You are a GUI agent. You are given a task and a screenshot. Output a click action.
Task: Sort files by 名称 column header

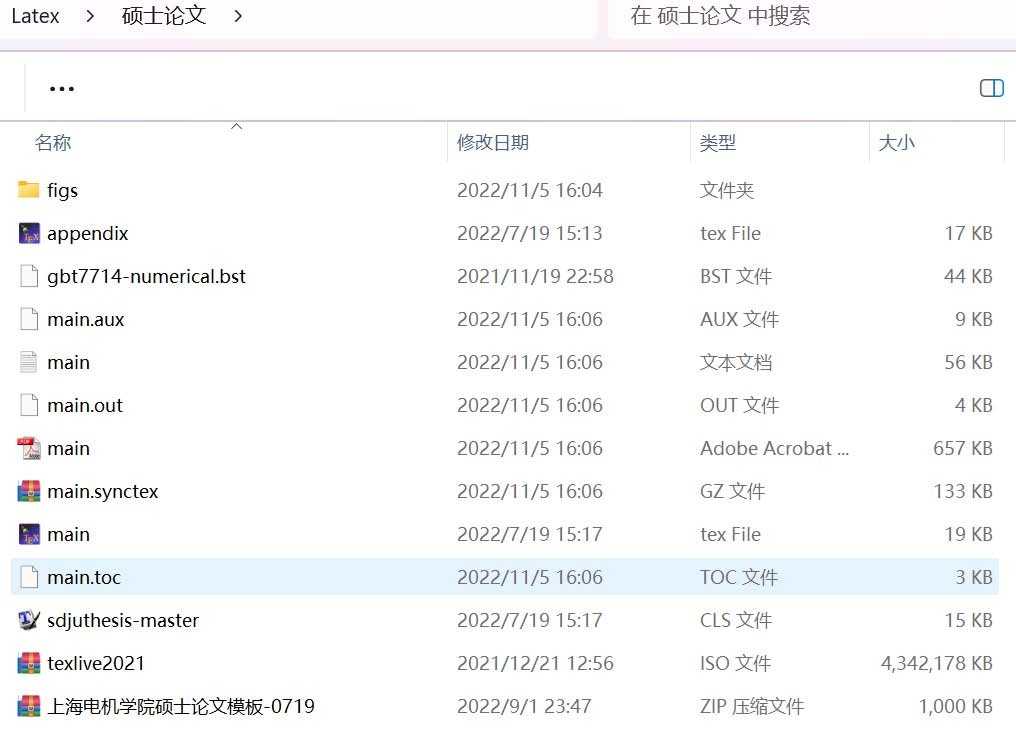(x=53, y=143)
